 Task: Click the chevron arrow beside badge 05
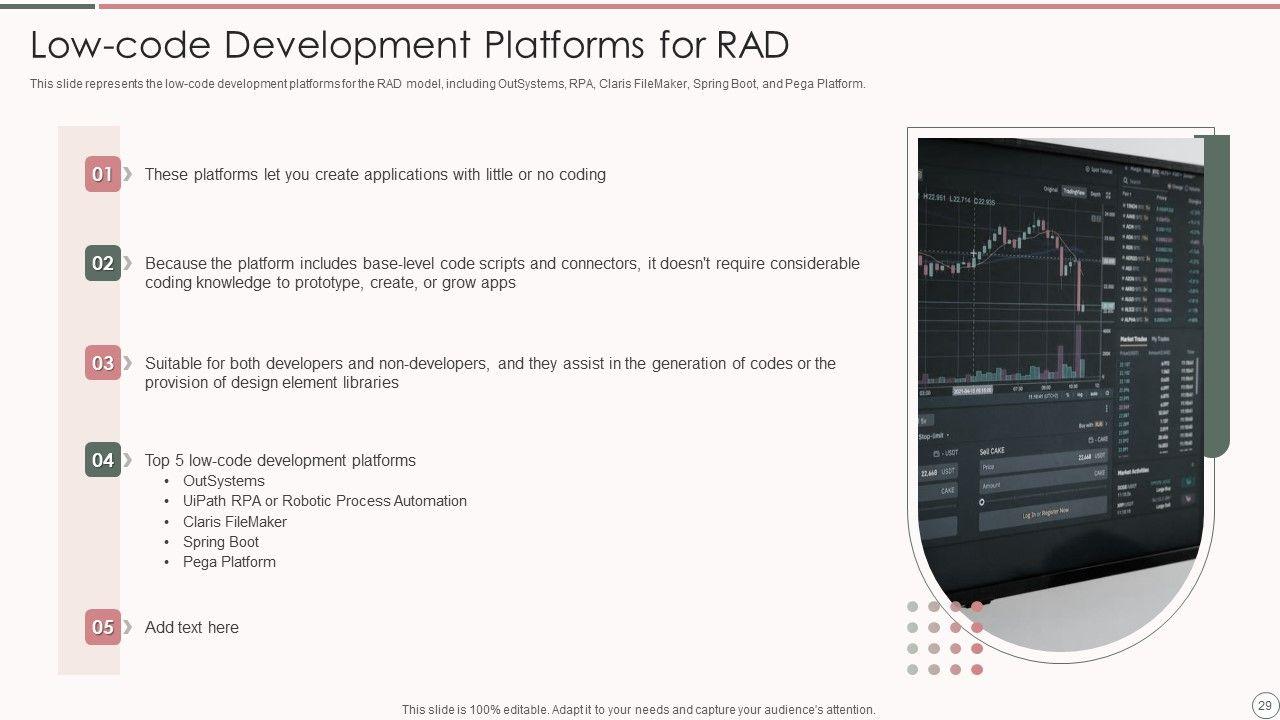[x=128, y=626]
